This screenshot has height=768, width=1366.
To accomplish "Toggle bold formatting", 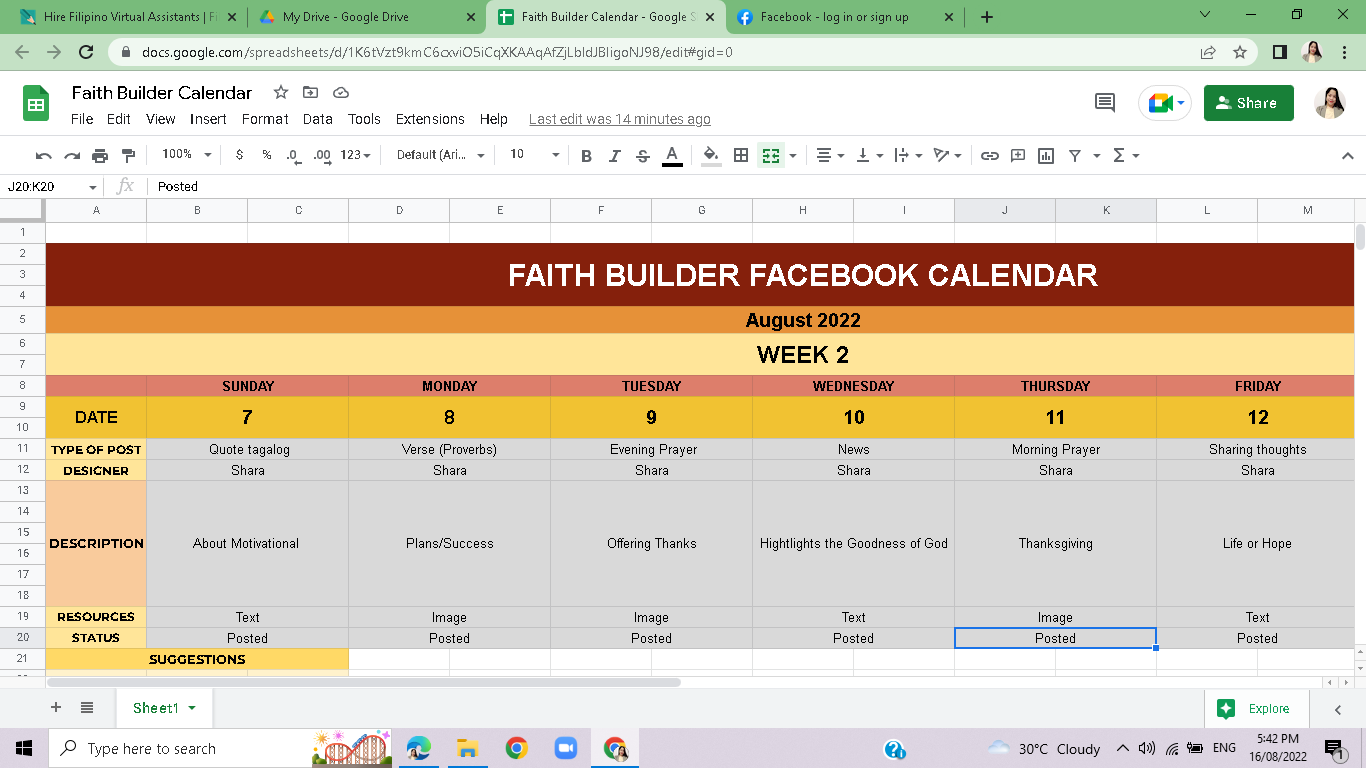I will 587,155.
